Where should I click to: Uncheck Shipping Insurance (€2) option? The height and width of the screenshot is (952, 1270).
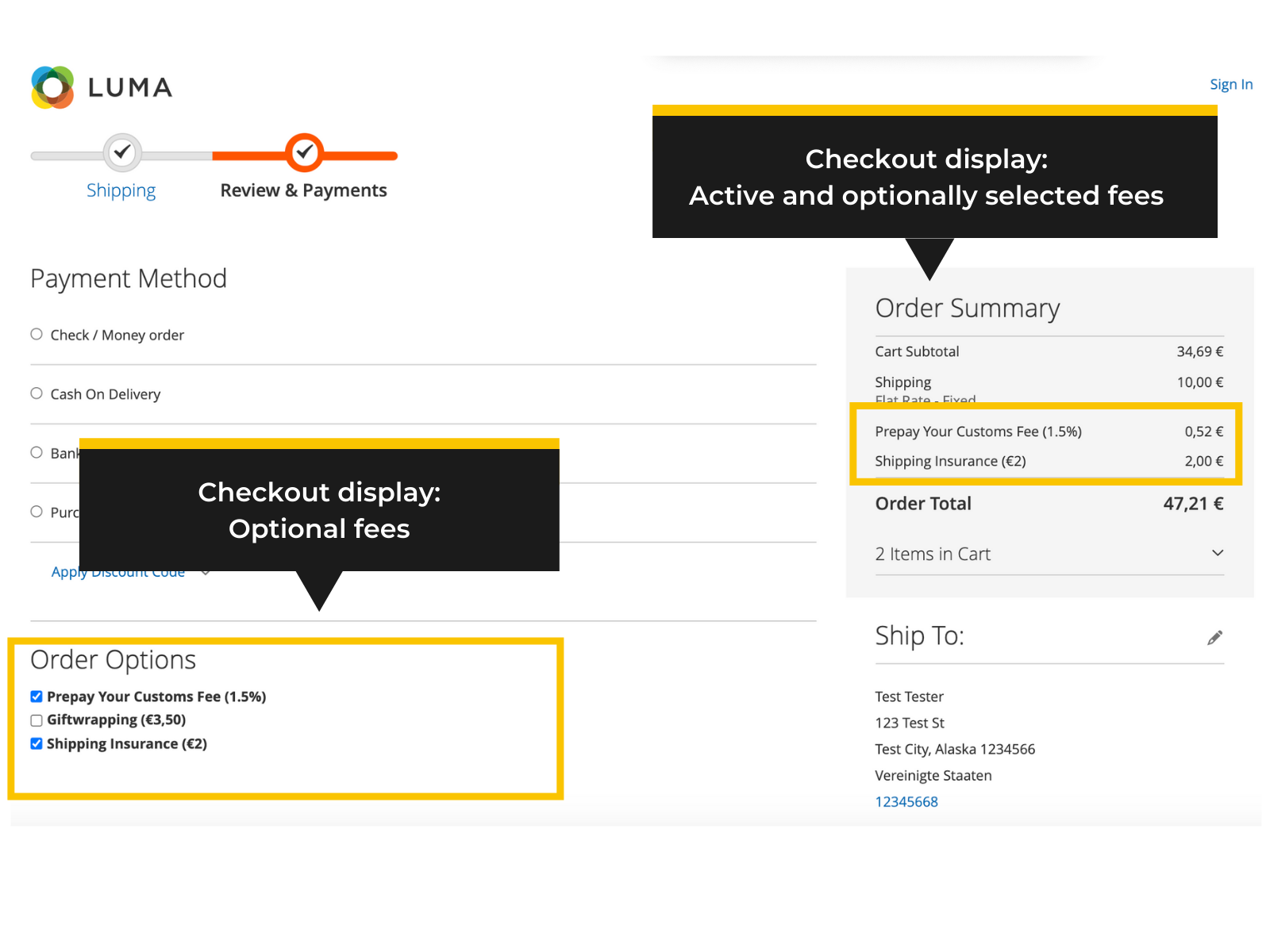click(37, 744)
